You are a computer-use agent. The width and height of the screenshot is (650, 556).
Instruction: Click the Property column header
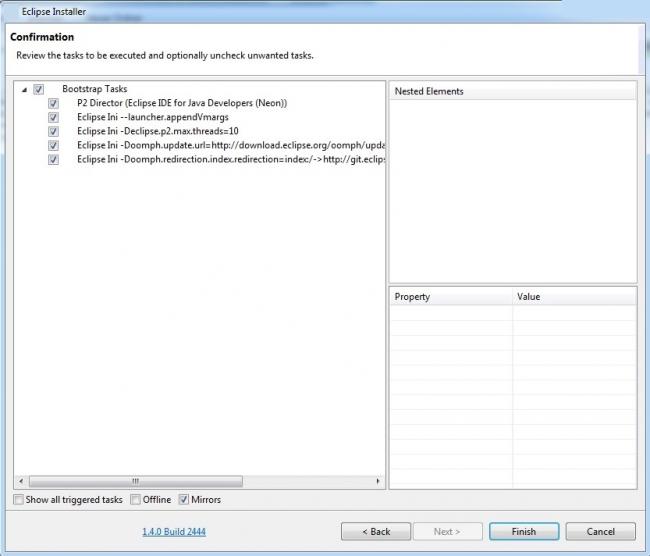pos(451,297)
